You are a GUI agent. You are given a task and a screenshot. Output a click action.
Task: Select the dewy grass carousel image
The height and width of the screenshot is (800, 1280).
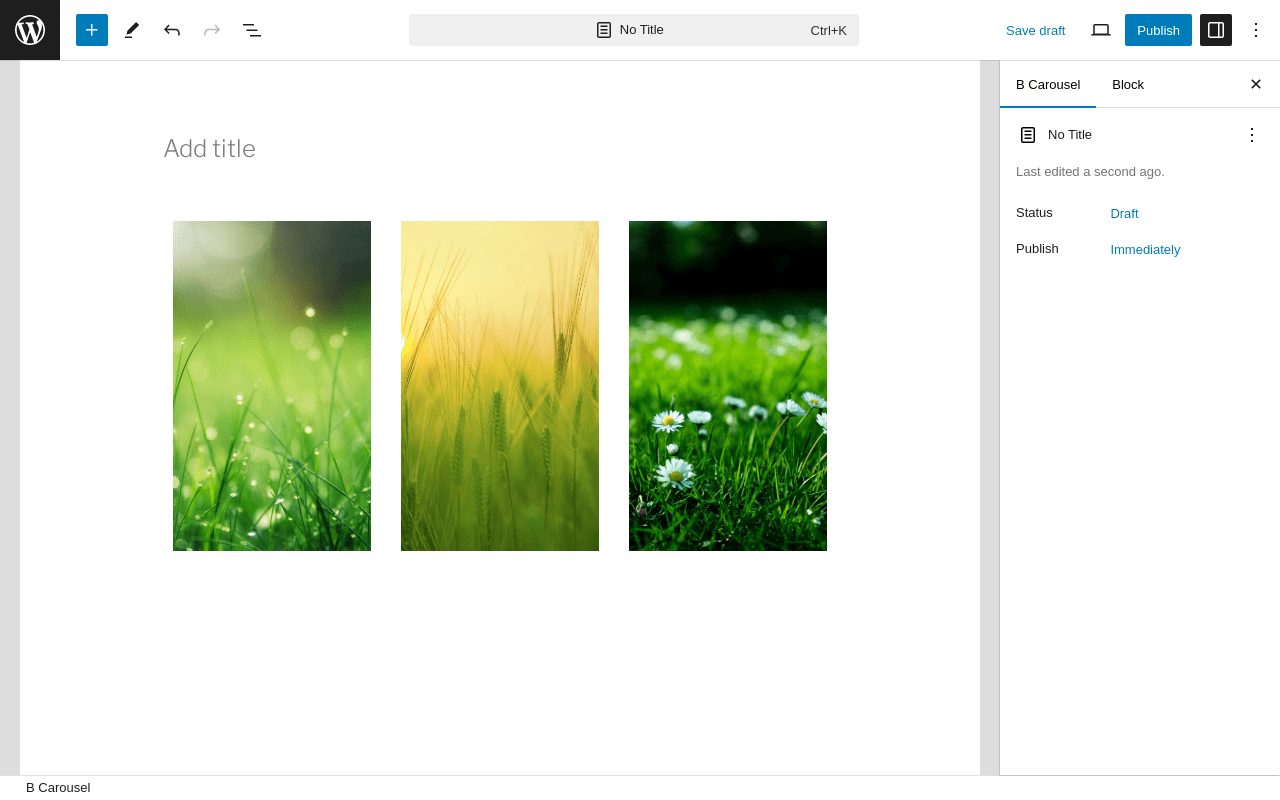272,386
